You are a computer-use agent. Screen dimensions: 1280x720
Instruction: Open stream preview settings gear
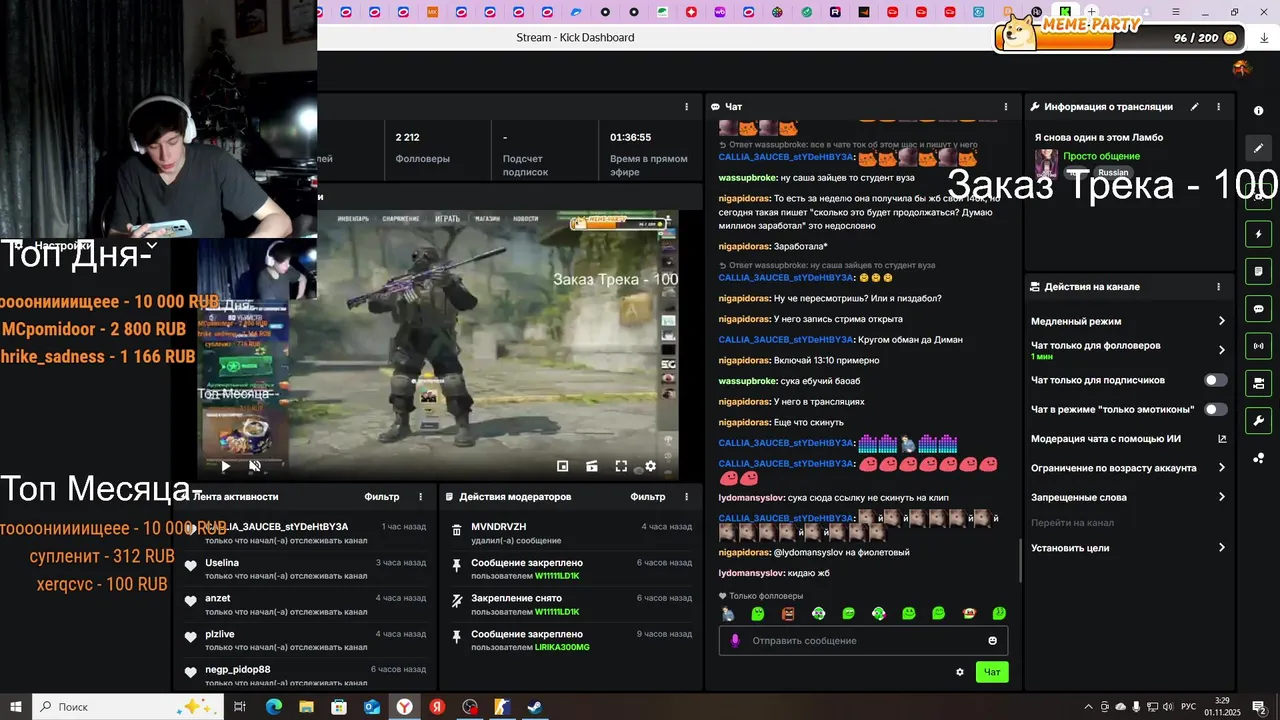650,466
